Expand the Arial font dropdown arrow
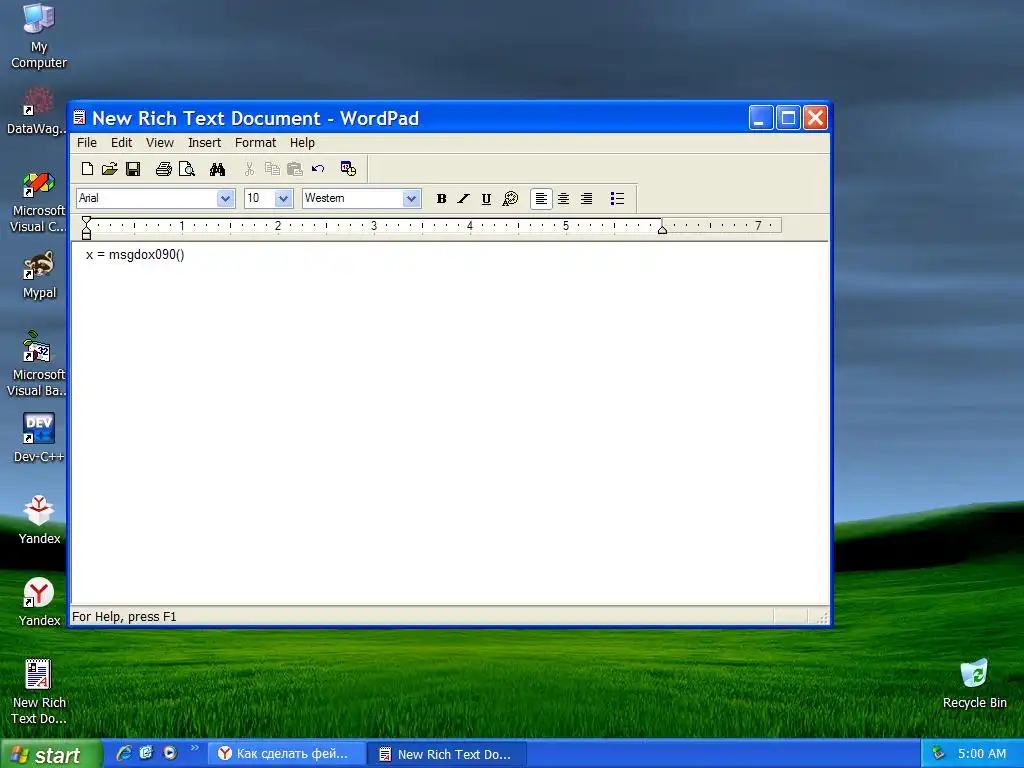This screenshot has width=1024, height=768. [225, 199]
